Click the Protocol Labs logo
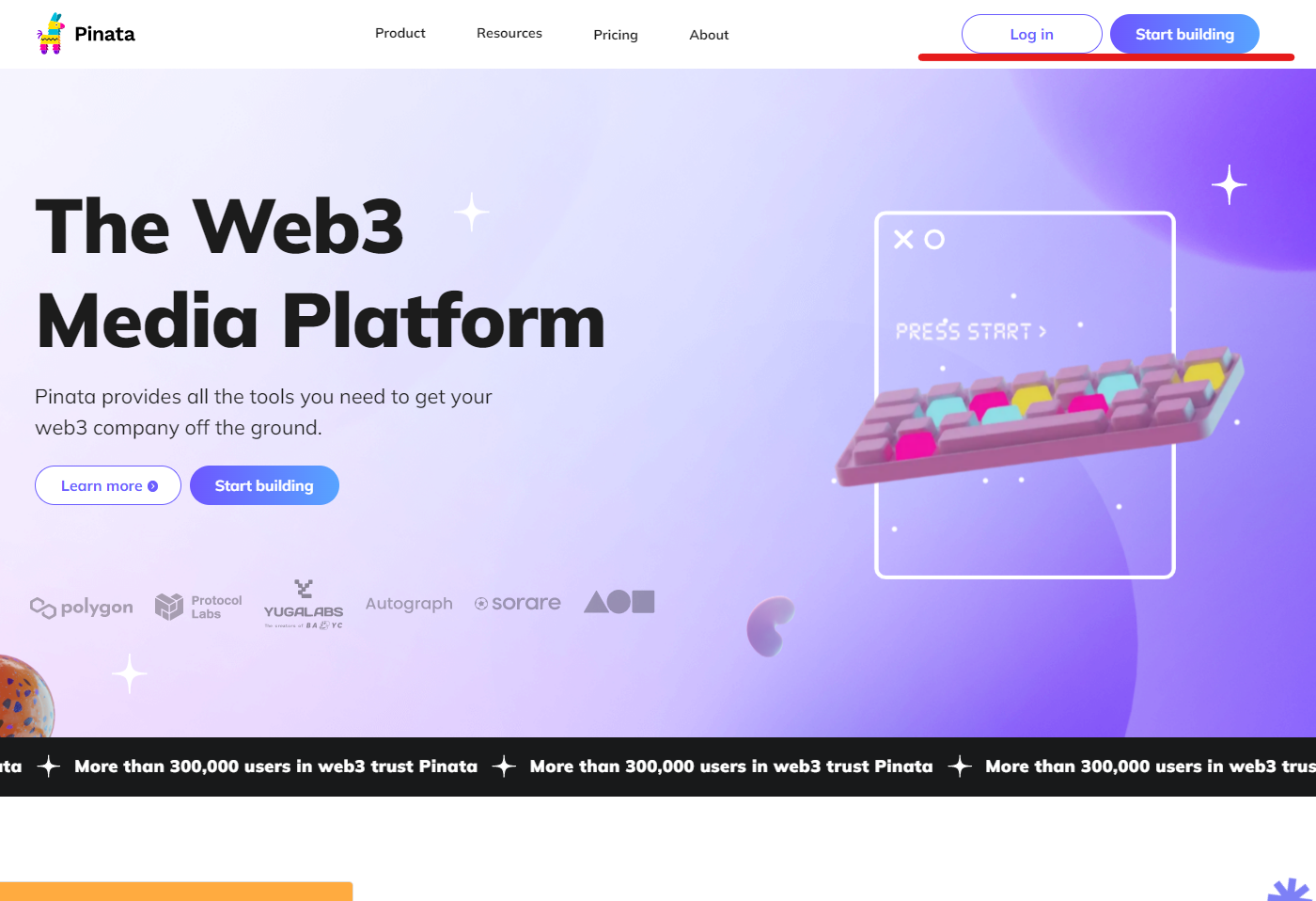 [198, 607]
